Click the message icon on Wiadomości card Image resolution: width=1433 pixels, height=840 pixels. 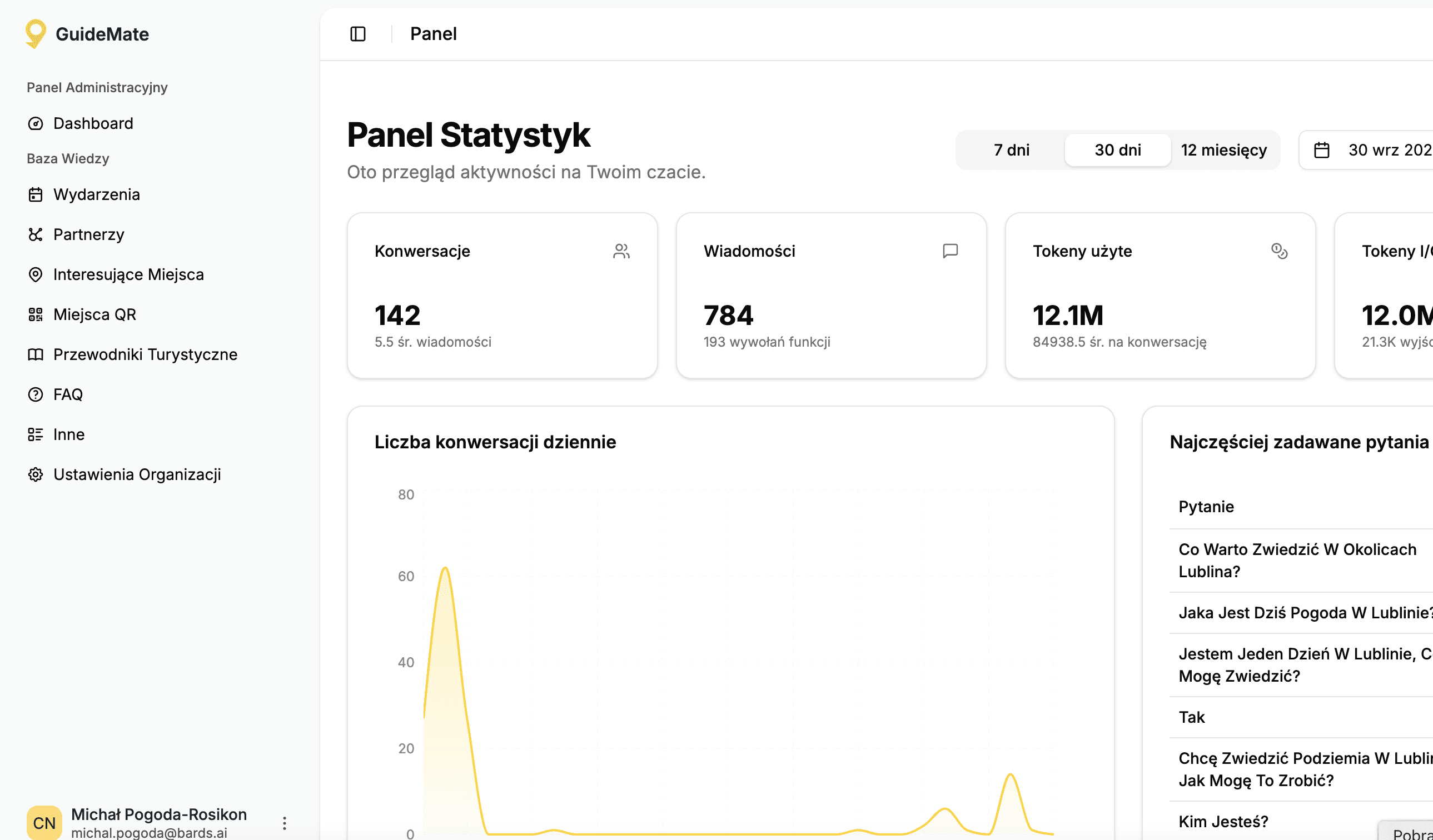(x=950, y=251)
